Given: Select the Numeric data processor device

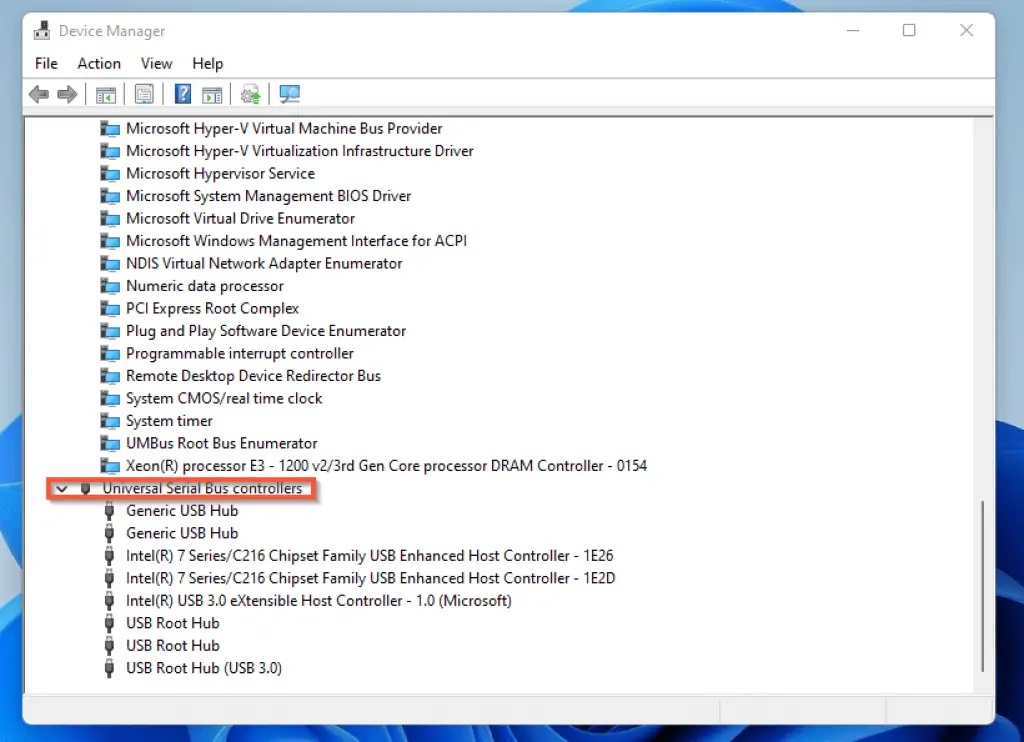Looking at the screenshot, I should point(204,285).
